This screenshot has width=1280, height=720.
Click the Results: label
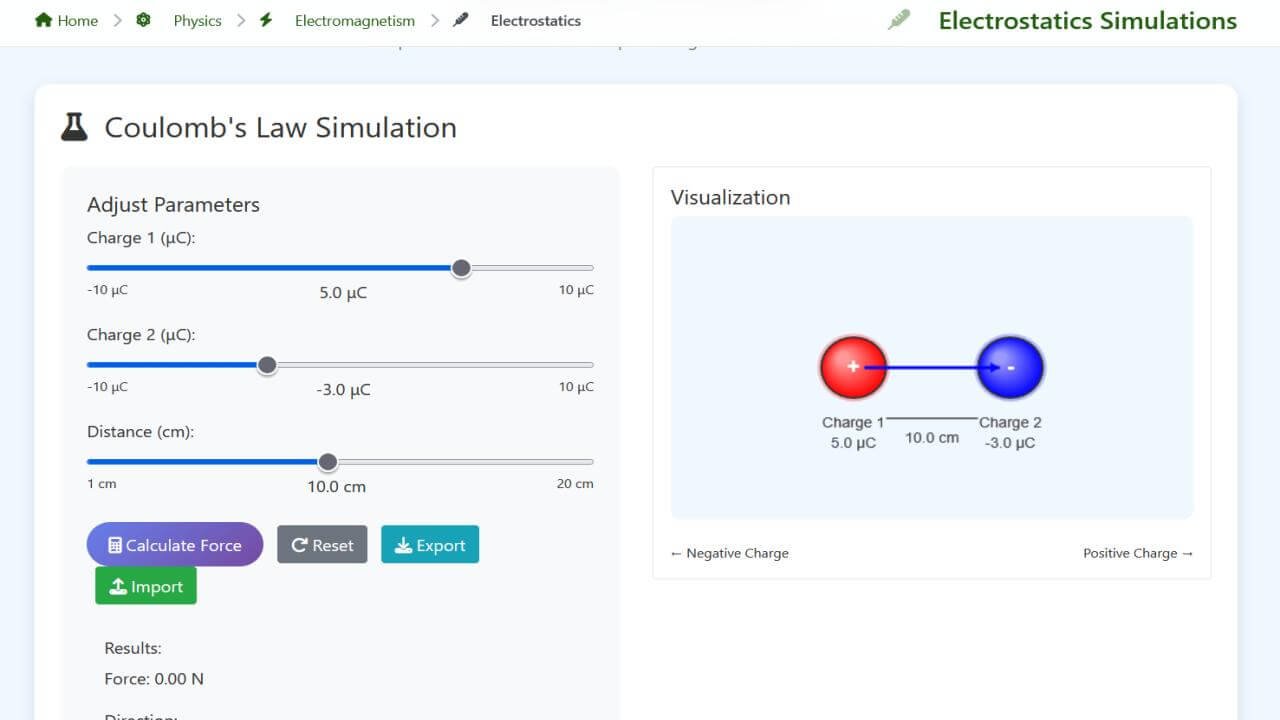[133, 648]
